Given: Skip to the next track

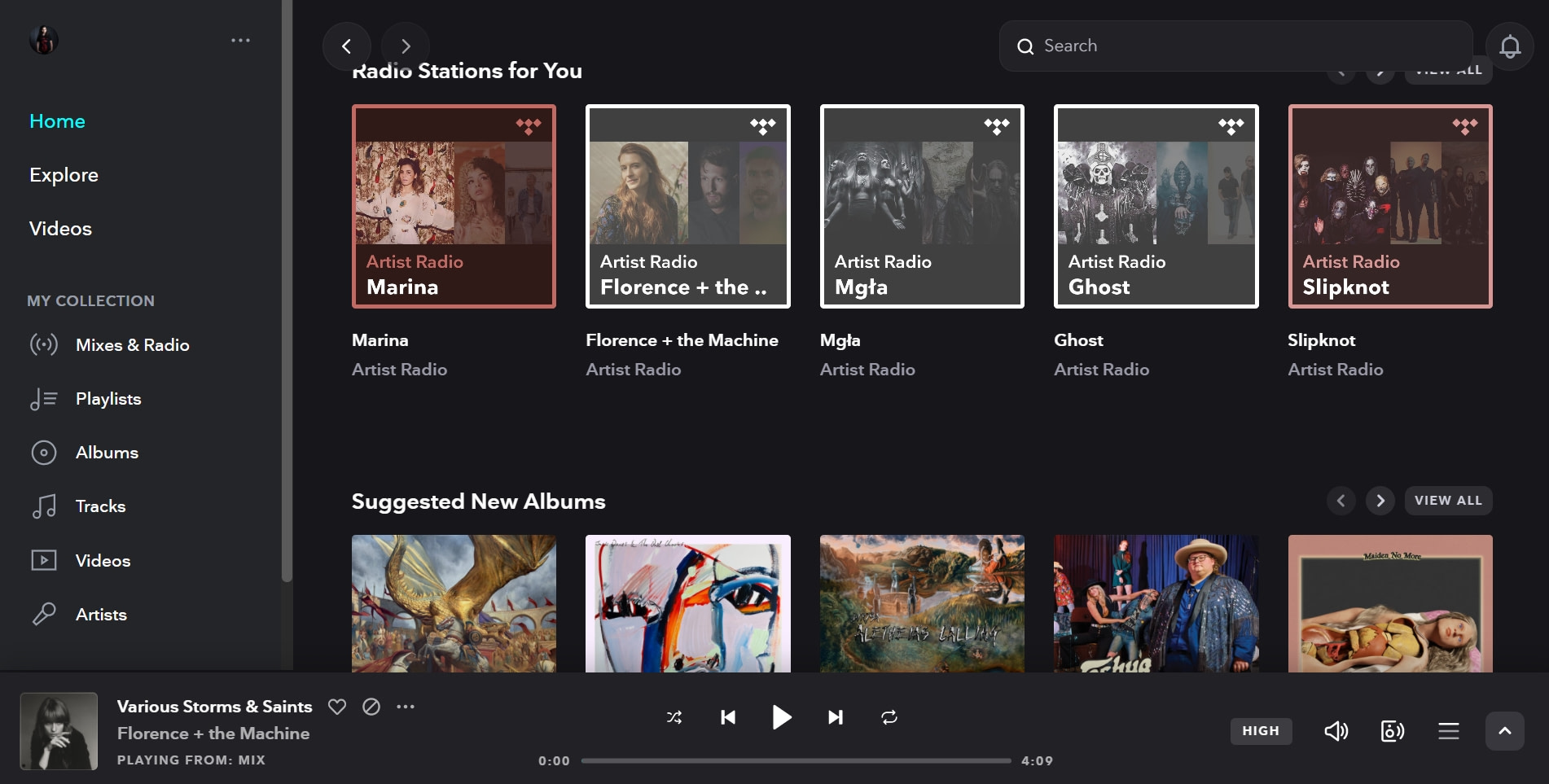Looking at the screenshot, I should [x=836, y=717].
